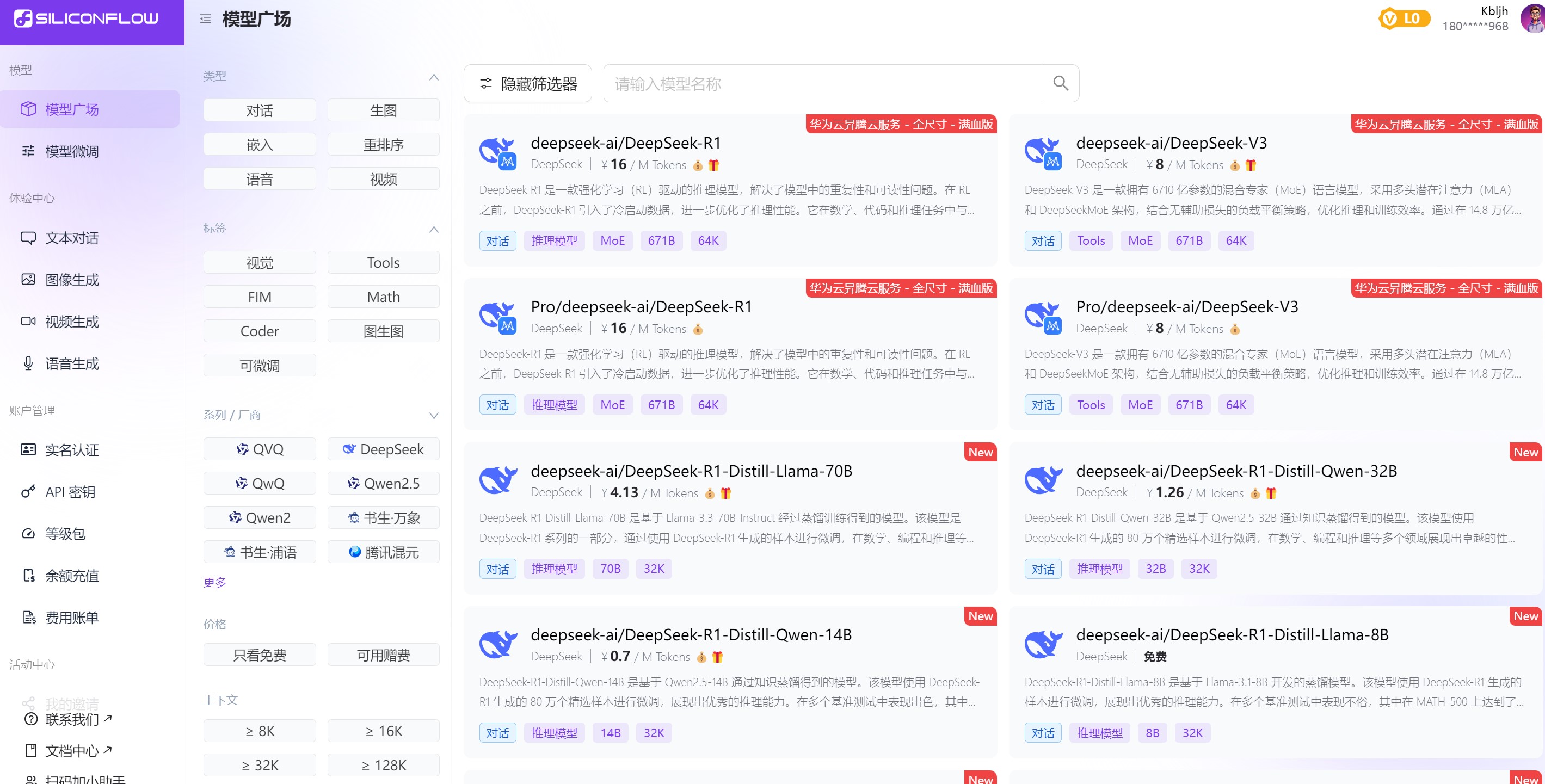Collapse the 标签 filter section

(x=434, y=229)
